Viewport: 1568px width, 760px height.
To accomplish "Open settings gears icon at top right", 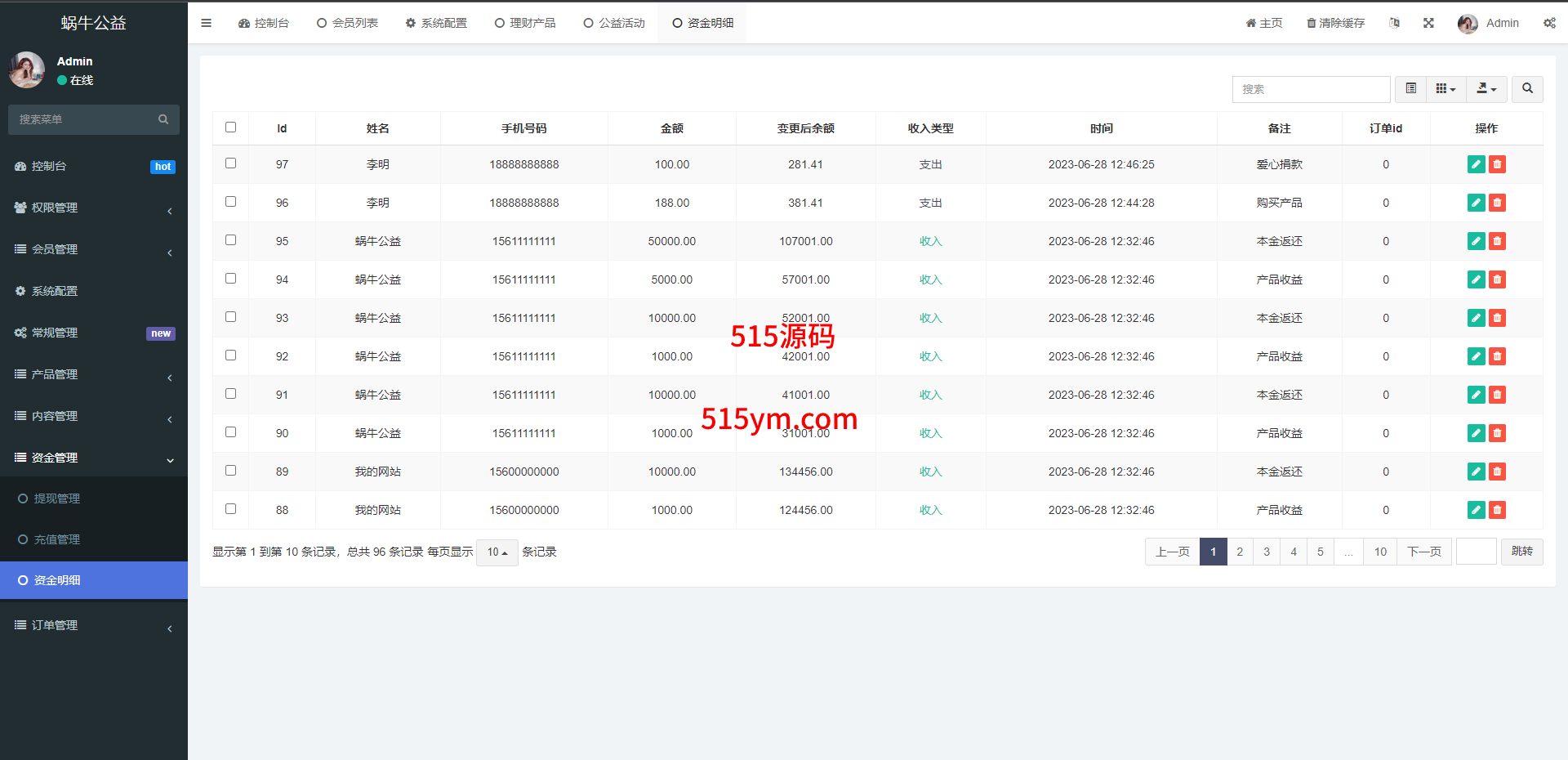I will point(1549,23).
